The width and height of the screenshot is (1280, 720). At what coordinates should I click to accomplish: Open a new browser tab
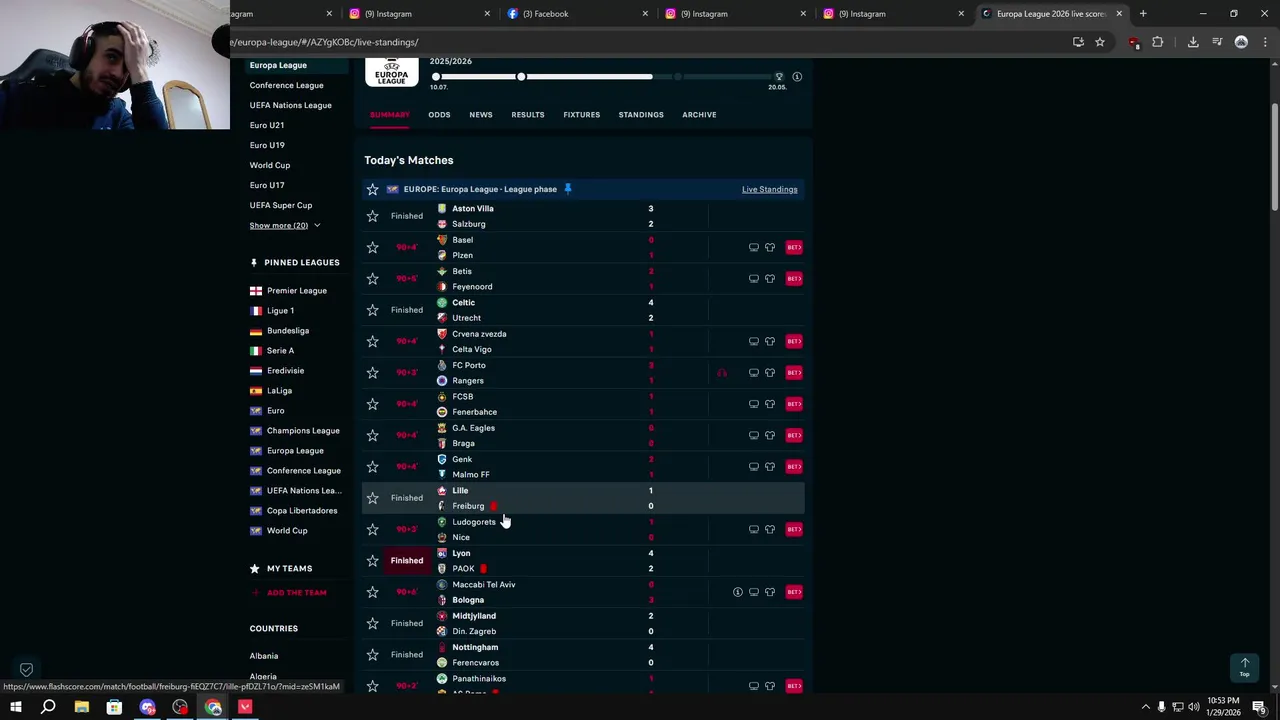[x=1143, y=14]
